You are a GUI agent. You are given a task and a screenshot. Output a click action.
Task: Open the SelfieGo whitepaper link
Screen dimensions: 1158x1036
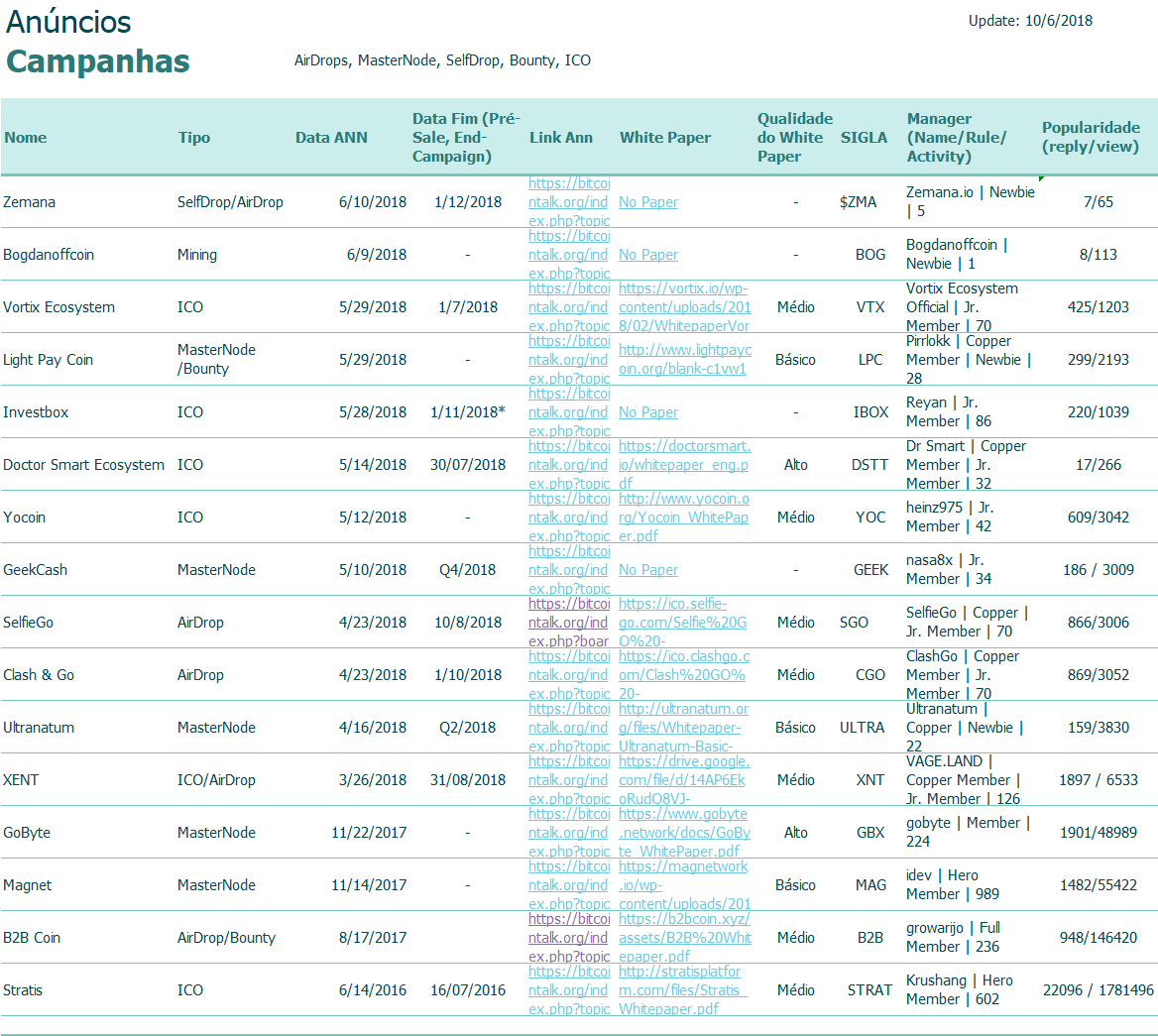pos(682,622)
